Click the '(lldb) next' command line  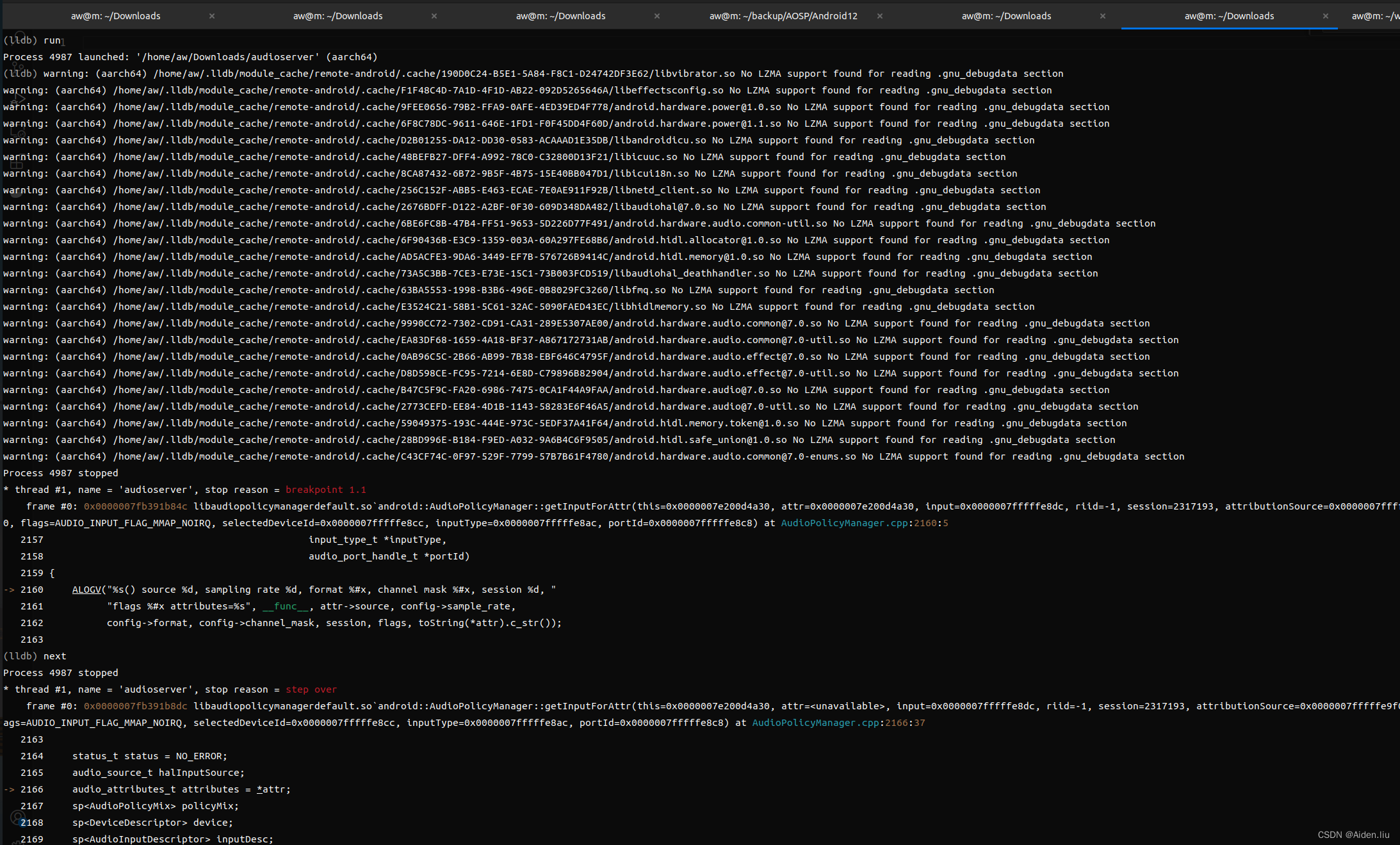coord(35,656)
